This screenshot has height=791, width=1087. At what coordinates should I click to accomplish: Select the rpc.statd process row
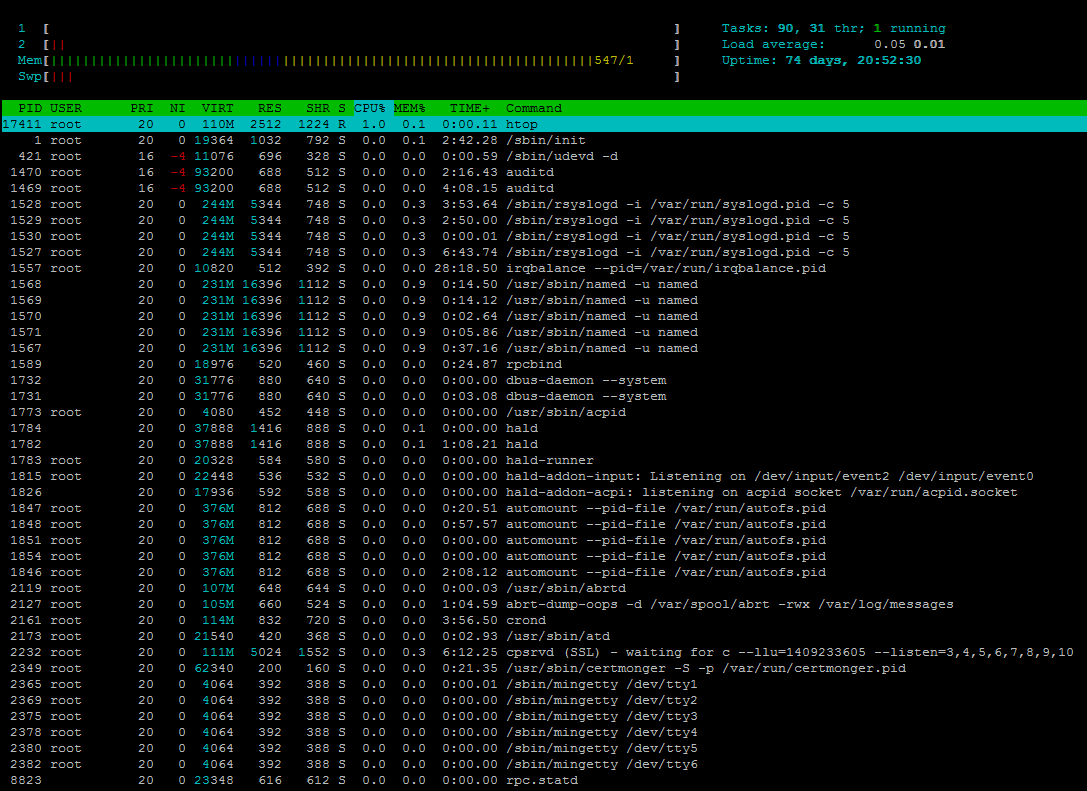click(x=300, y=780)
